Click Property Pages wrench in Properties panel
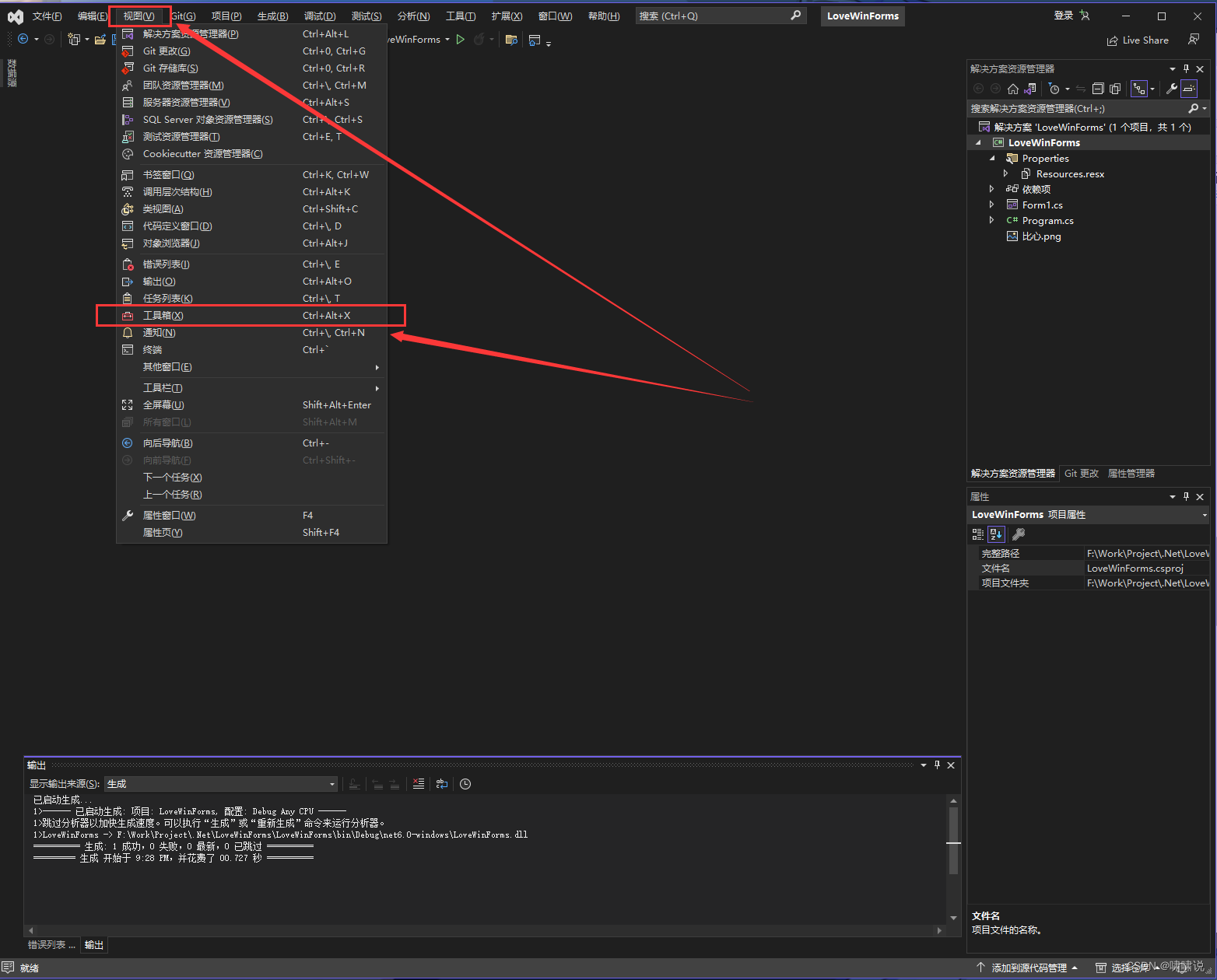Screen dimensions: 1217x980 click(x=1019, y=534)
